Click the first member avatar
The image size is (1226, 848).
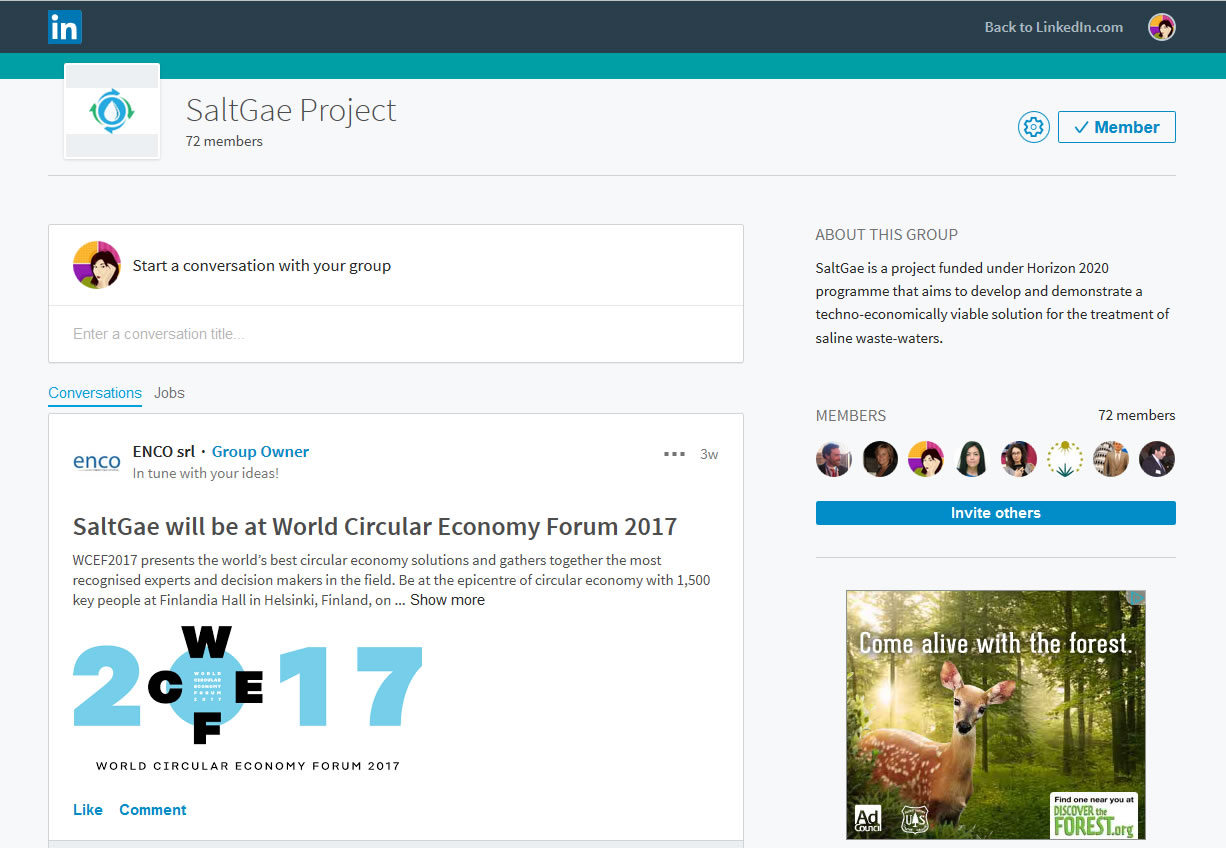point(833,459)
